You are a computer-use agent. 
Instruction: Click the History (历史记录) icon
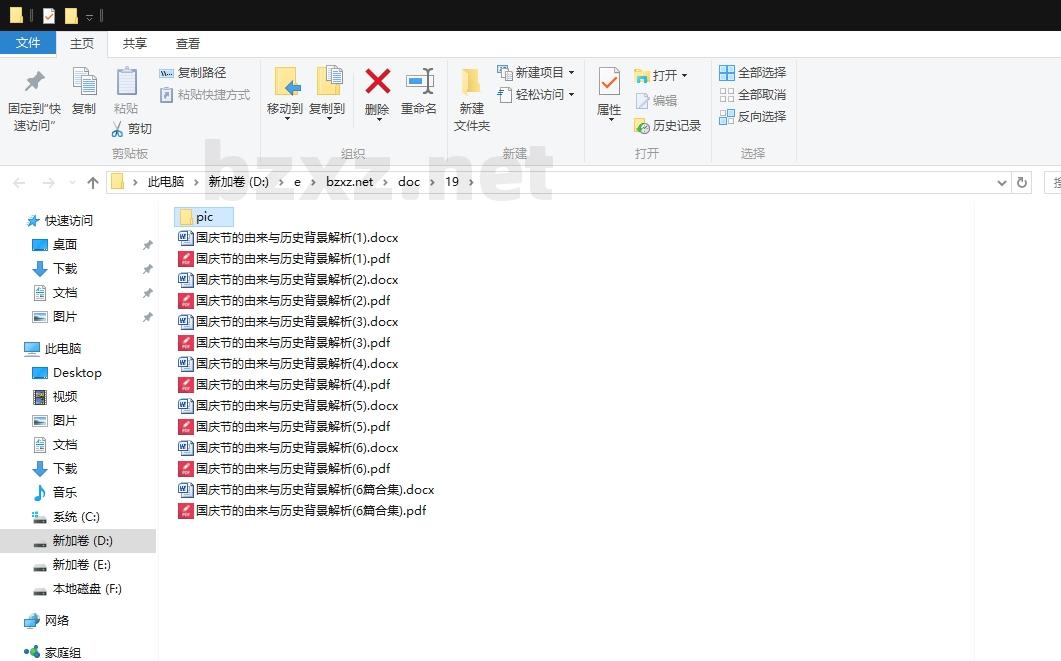pos(667,126)
